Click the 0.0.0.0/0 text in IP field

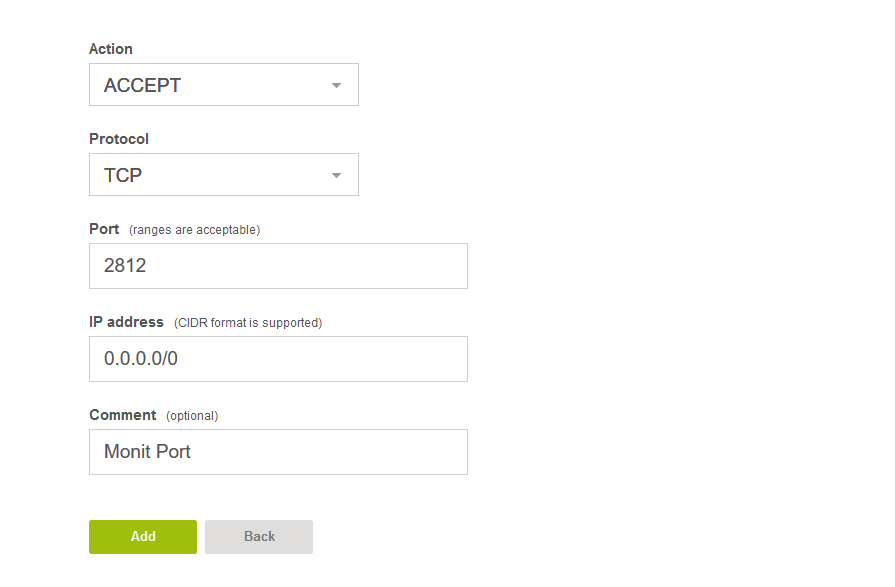[141, 359]
